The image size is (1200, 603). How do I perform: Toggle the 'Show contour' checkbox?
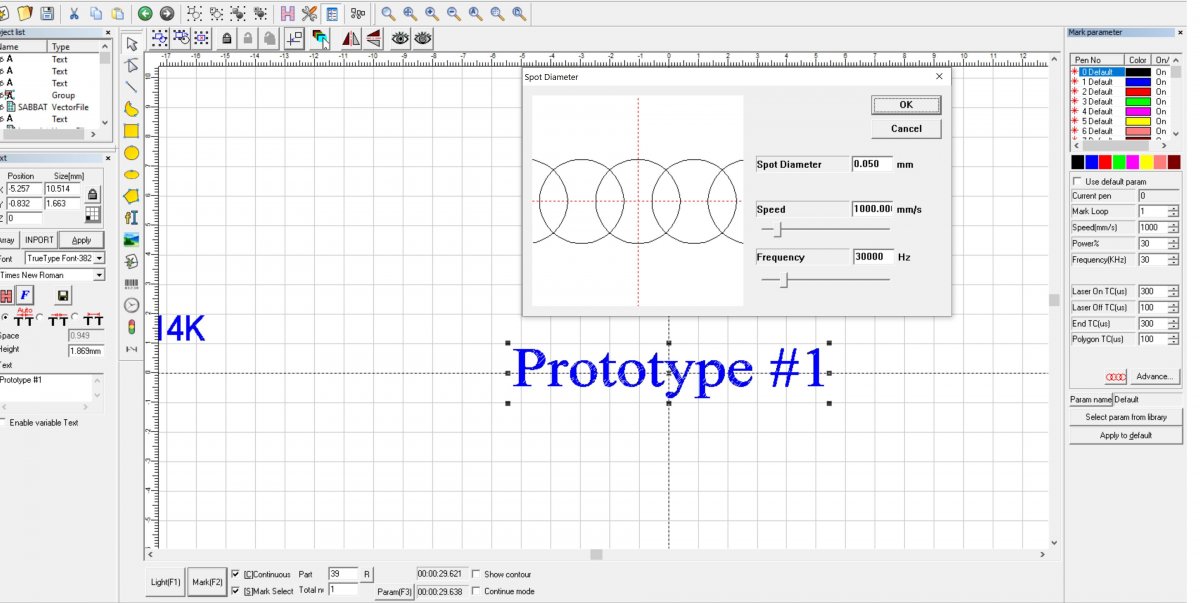tap(475, 574)
